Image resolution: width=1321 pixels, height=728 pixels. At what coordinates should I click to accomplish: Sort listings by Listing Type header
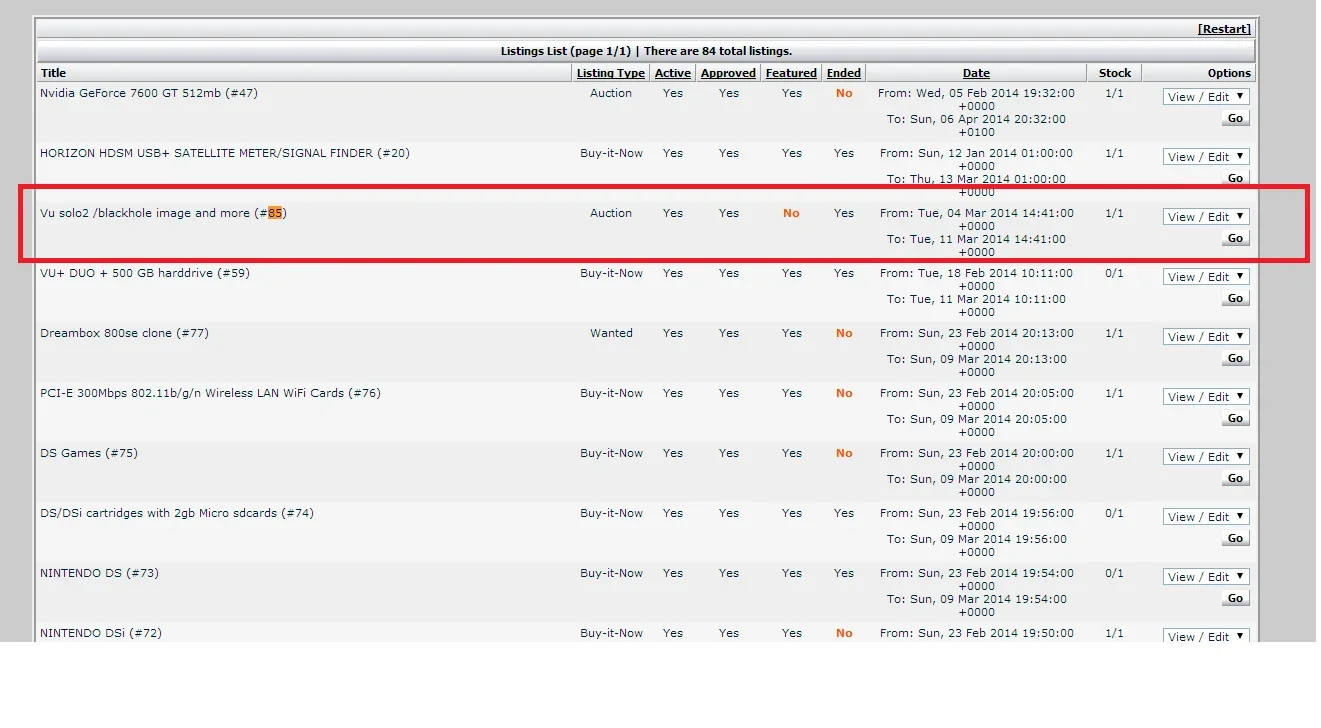[610, 73]
